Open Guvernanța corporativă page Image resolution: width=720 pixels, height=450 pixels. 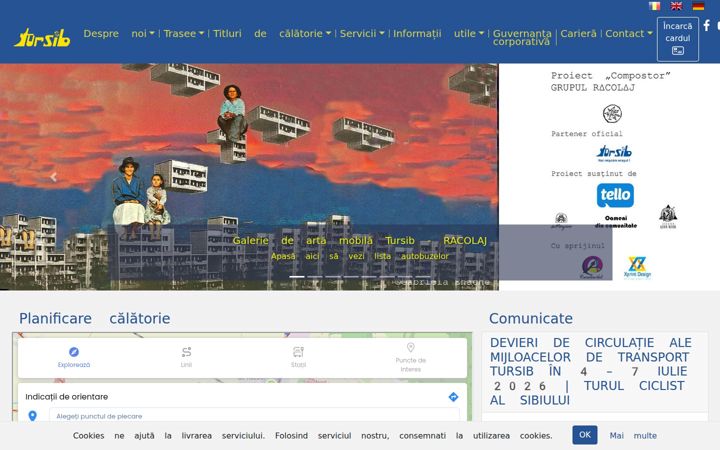coord(522,37)
